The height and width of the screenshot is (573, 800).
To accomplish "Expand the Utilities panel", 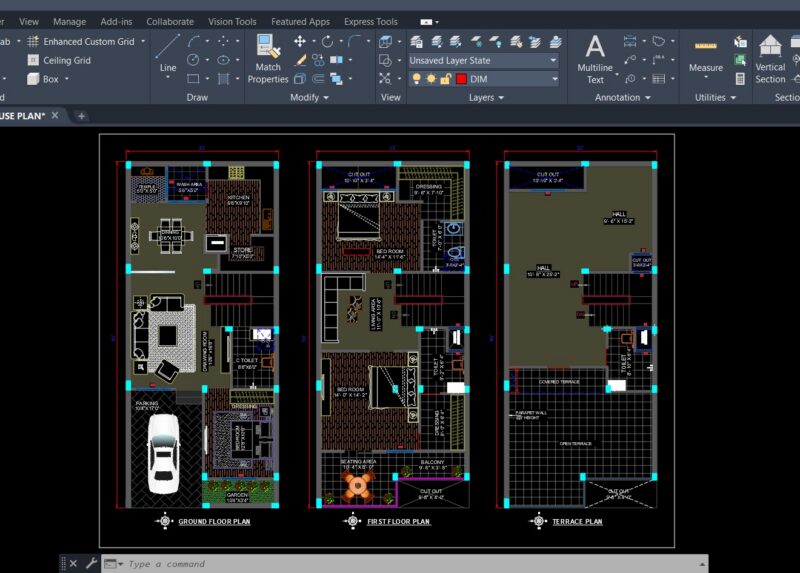I will point(715,97).
